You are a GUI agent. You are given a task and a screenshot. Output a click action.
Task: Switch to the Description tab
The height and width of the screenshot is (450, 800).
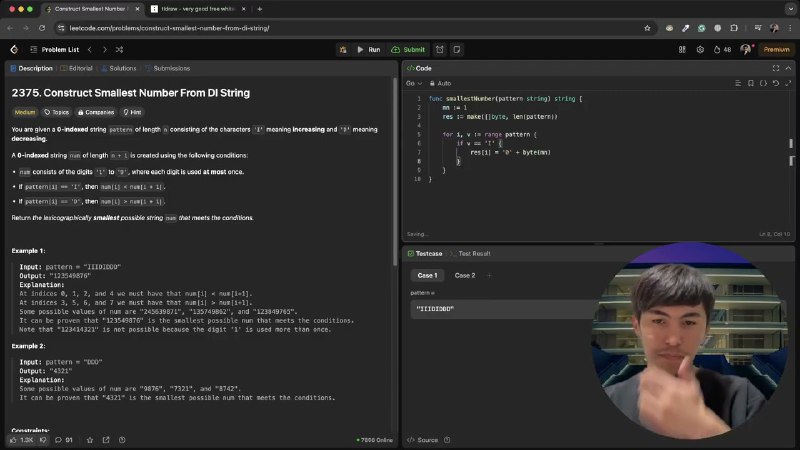coord(32,68)
